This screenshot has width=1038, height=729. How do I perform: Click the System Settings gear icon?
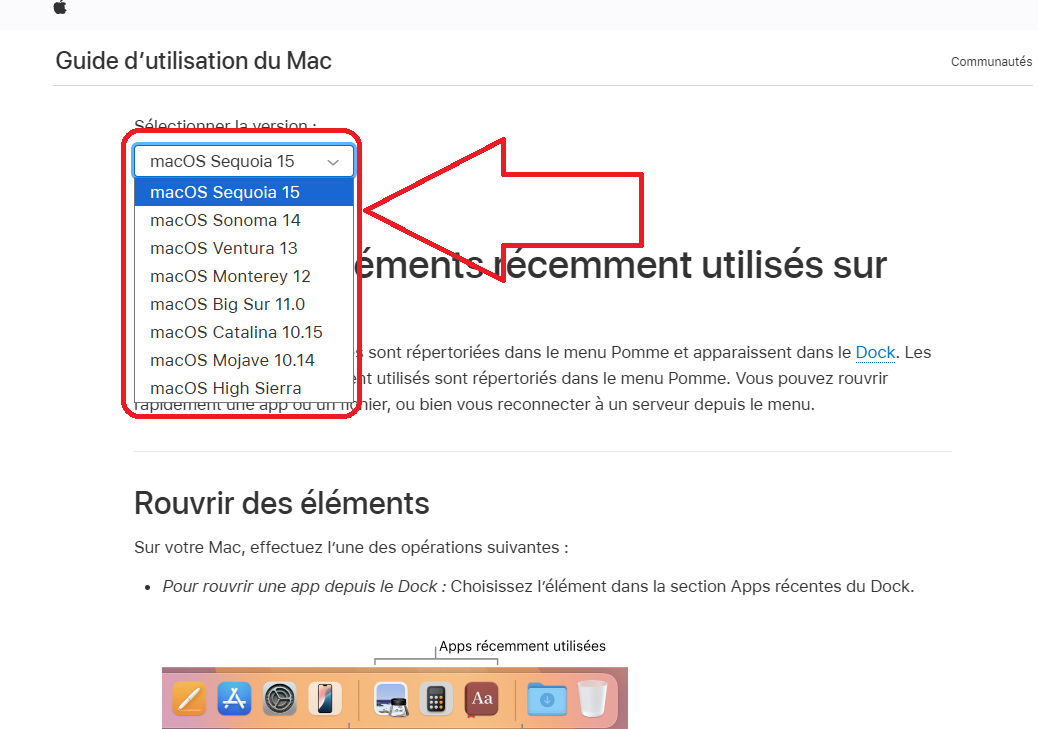coord(280,699)
